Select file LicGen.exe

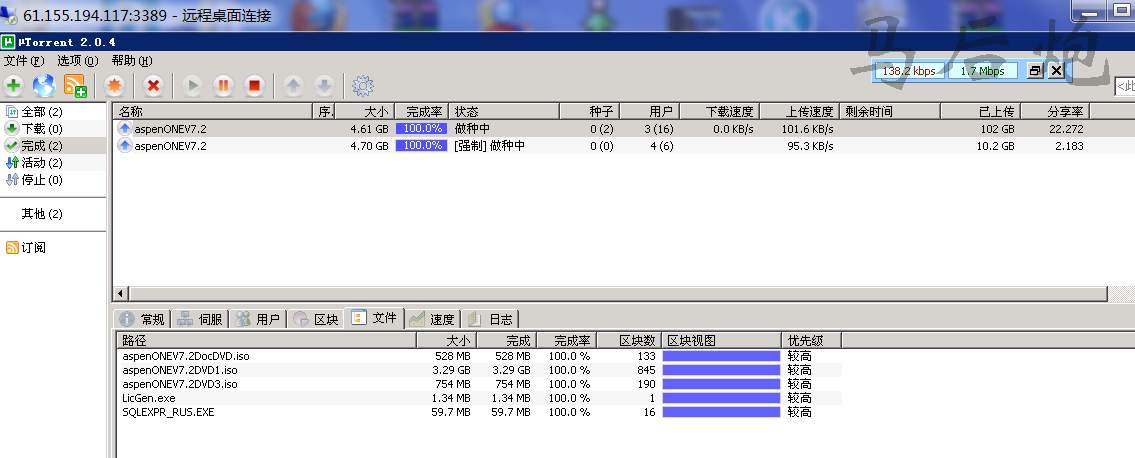(x=479, y=398)
